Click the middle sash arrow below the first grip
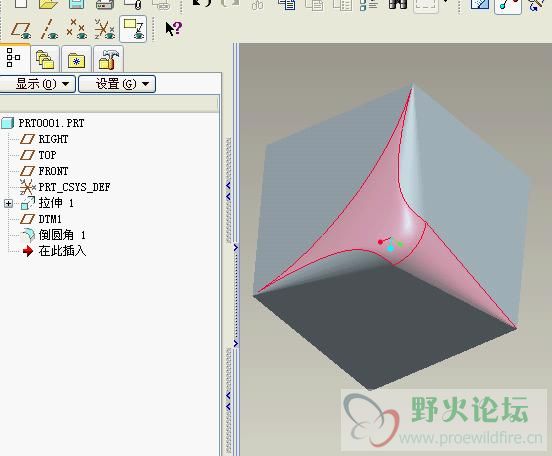Viewport: 552px width, 456px height. point(236,248)
